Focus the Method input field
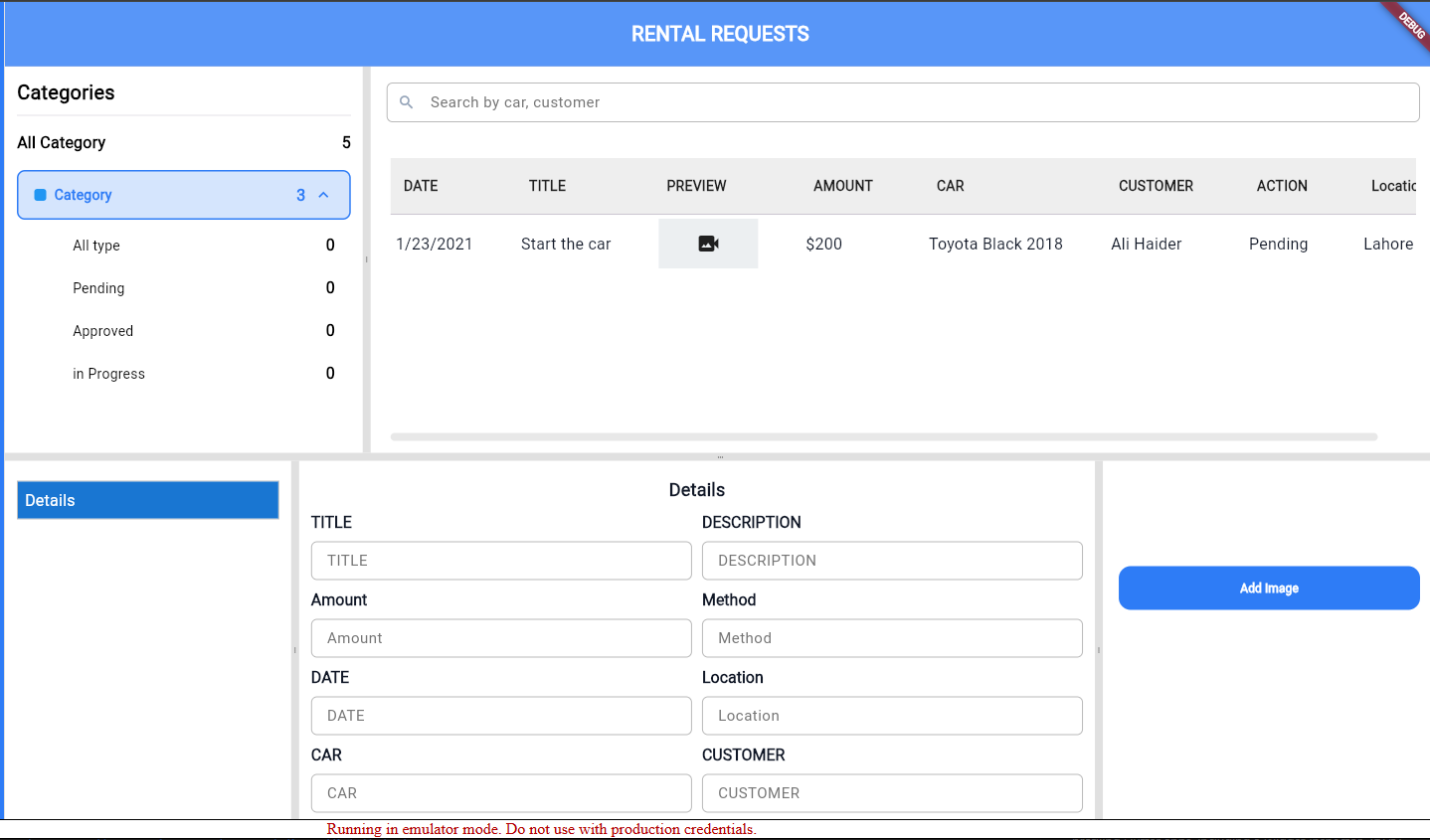The width and height of the screenshot is (1430, 840). [892, 638]
